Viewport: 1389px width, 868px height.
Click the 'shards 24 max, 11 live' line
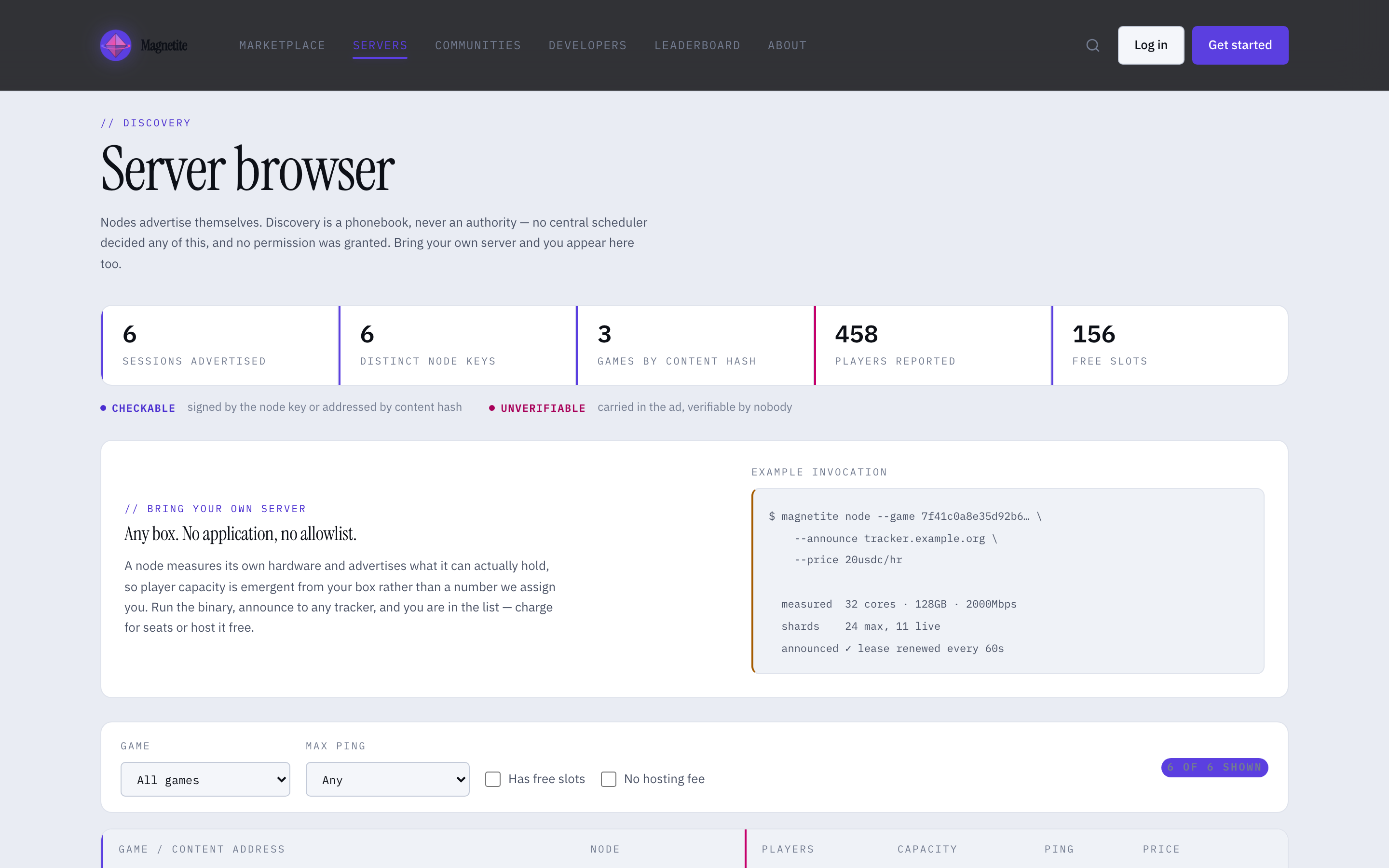click(861, 626)
